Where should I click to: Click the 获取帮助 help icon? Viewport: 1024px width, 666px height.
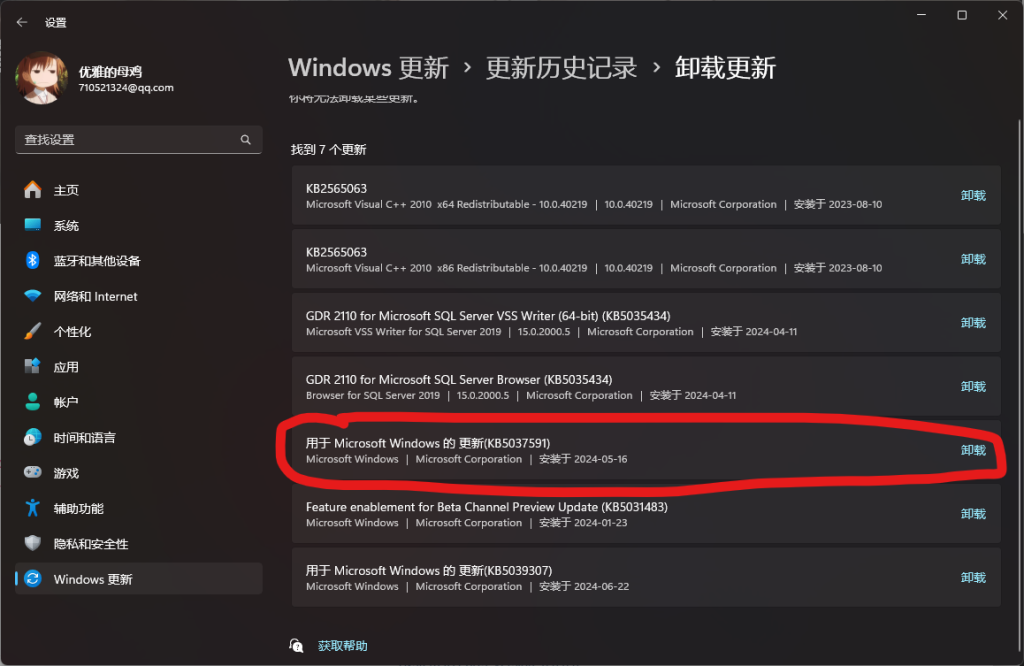pyautogui.click(x=296, y=646)
